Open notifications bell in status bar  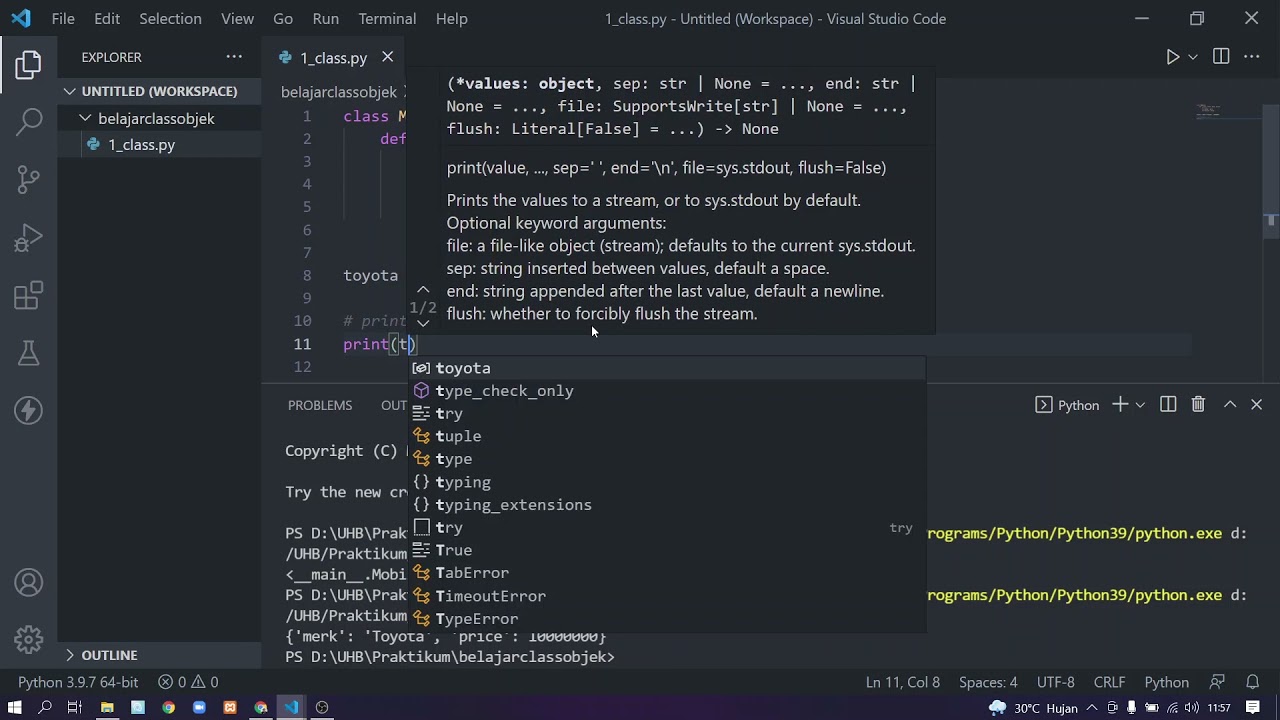pos(1252,682)
